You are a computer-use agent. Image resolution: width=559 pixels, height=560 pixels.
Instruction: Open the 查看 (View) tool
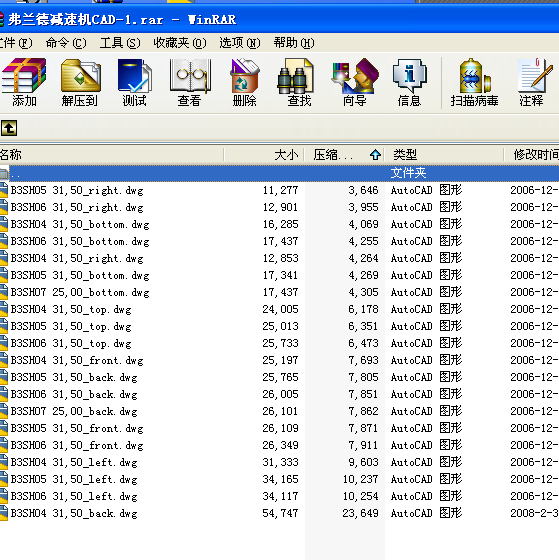click(190, 82)
